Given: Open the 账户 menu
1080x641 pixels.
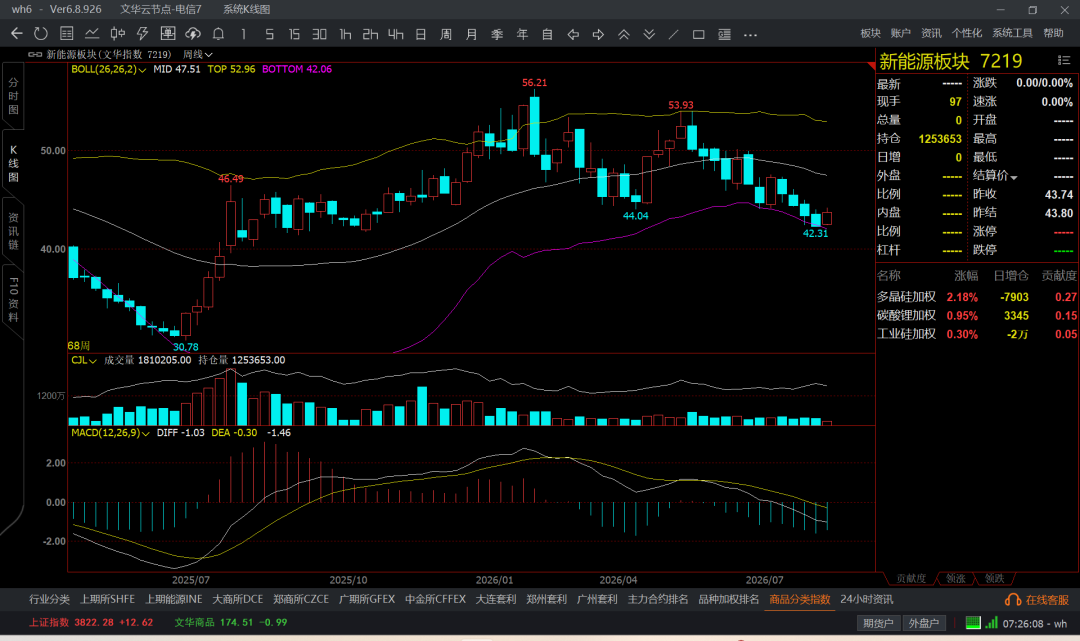Looking at the screenshot, I should click(x=900, y=33).
